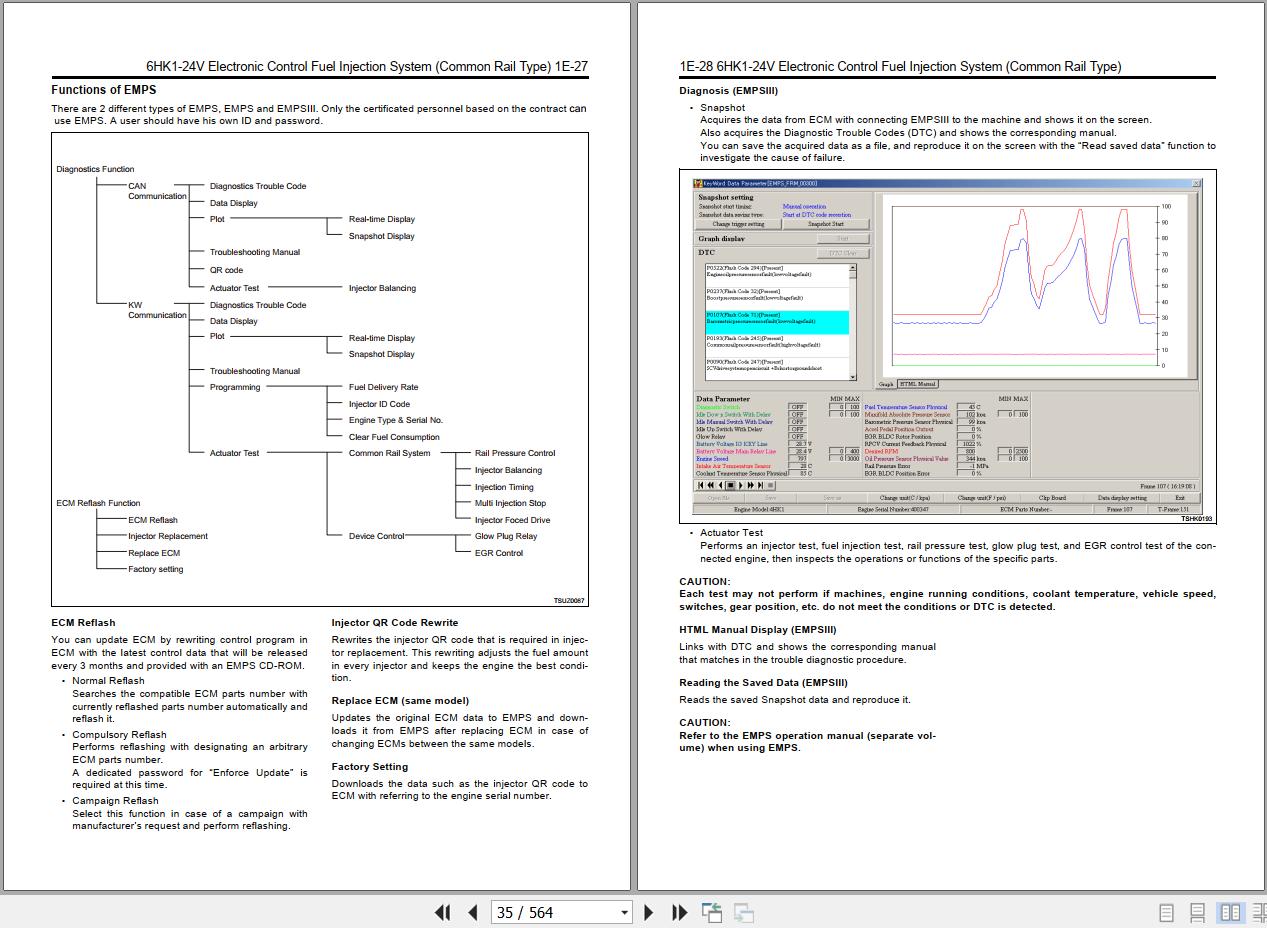This screenshot has width=1267, height=928.
Task: Click "Engine Type & Serial No." text
Action: 395,420
